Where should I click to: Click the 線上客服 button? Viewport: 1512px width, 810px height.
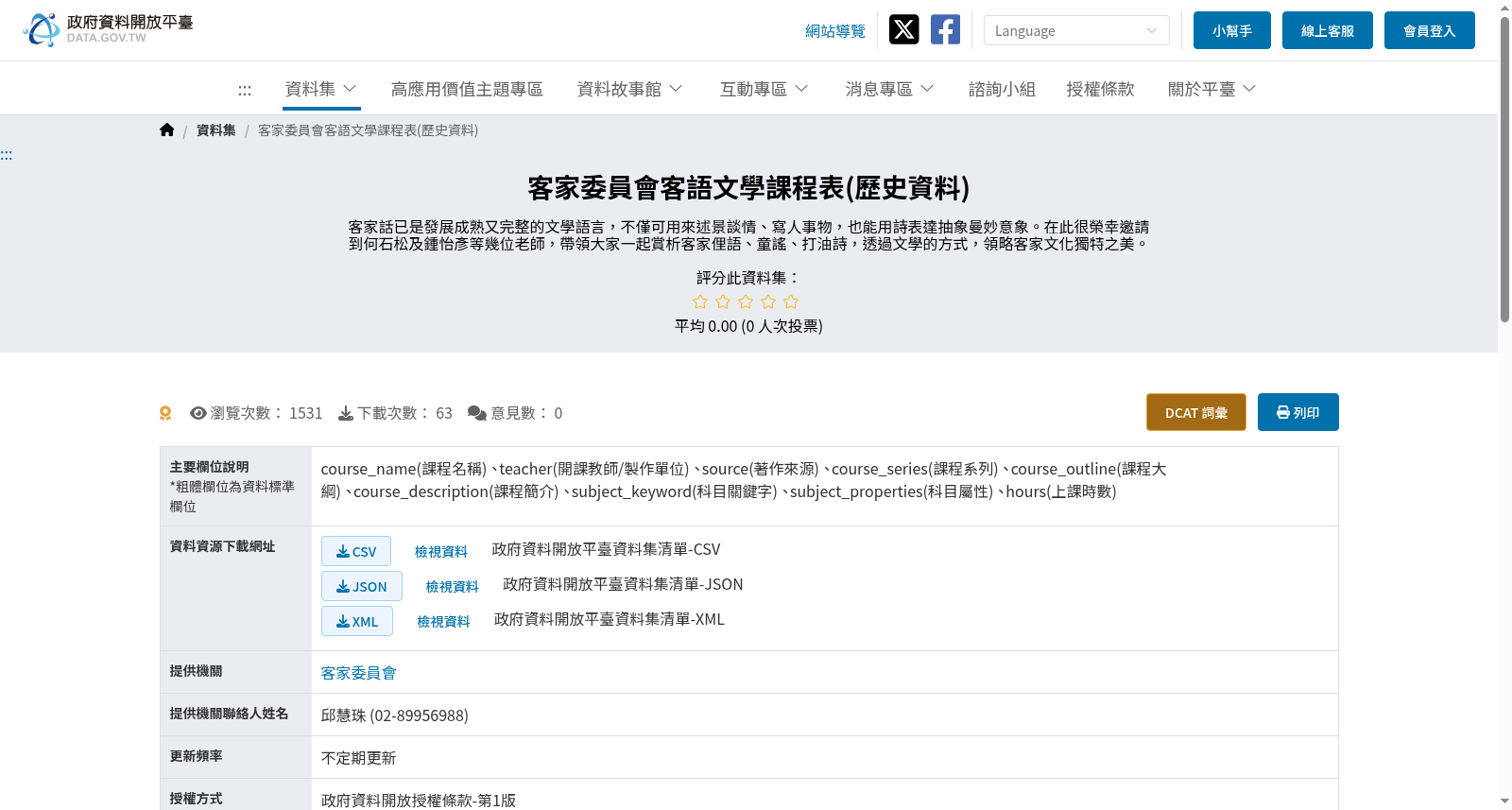coord(1328,30)
